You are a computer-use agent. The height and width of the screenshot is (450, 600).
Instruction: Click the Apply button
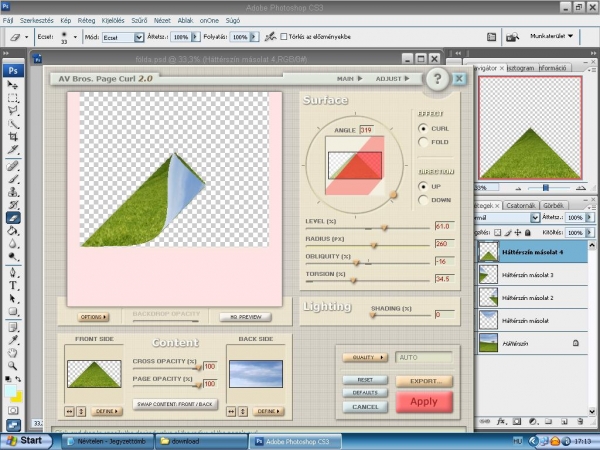click(x=424, y=402)
